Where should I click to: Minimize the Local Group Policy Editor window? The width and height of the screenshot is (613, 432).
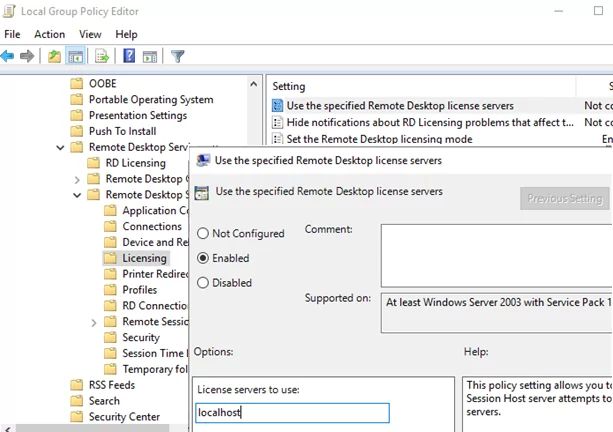559,11
